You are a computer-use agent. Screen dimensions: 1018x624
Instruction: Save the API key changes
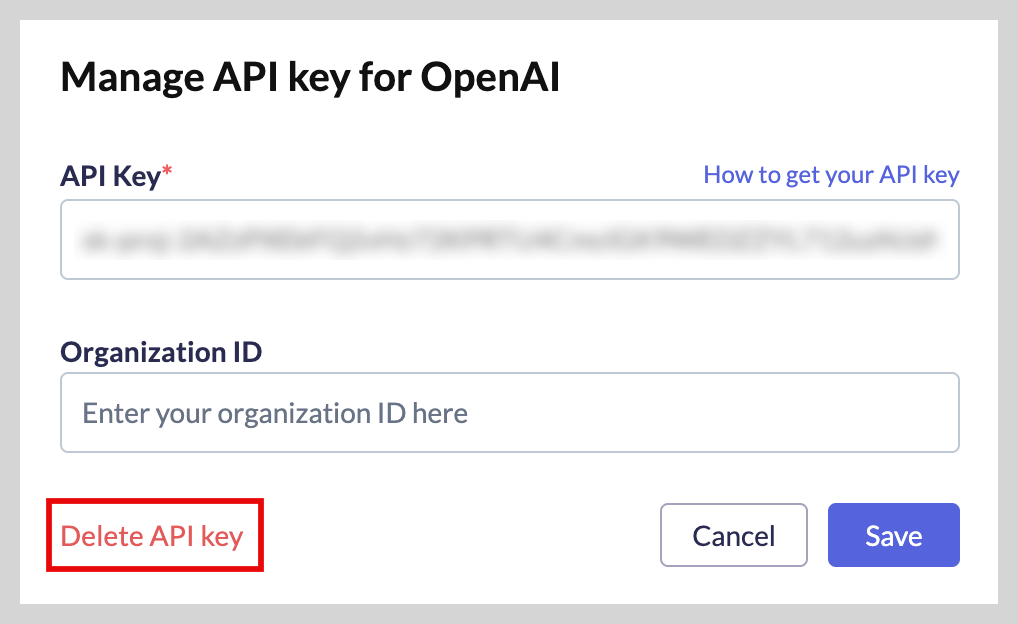tap(893, 535)
